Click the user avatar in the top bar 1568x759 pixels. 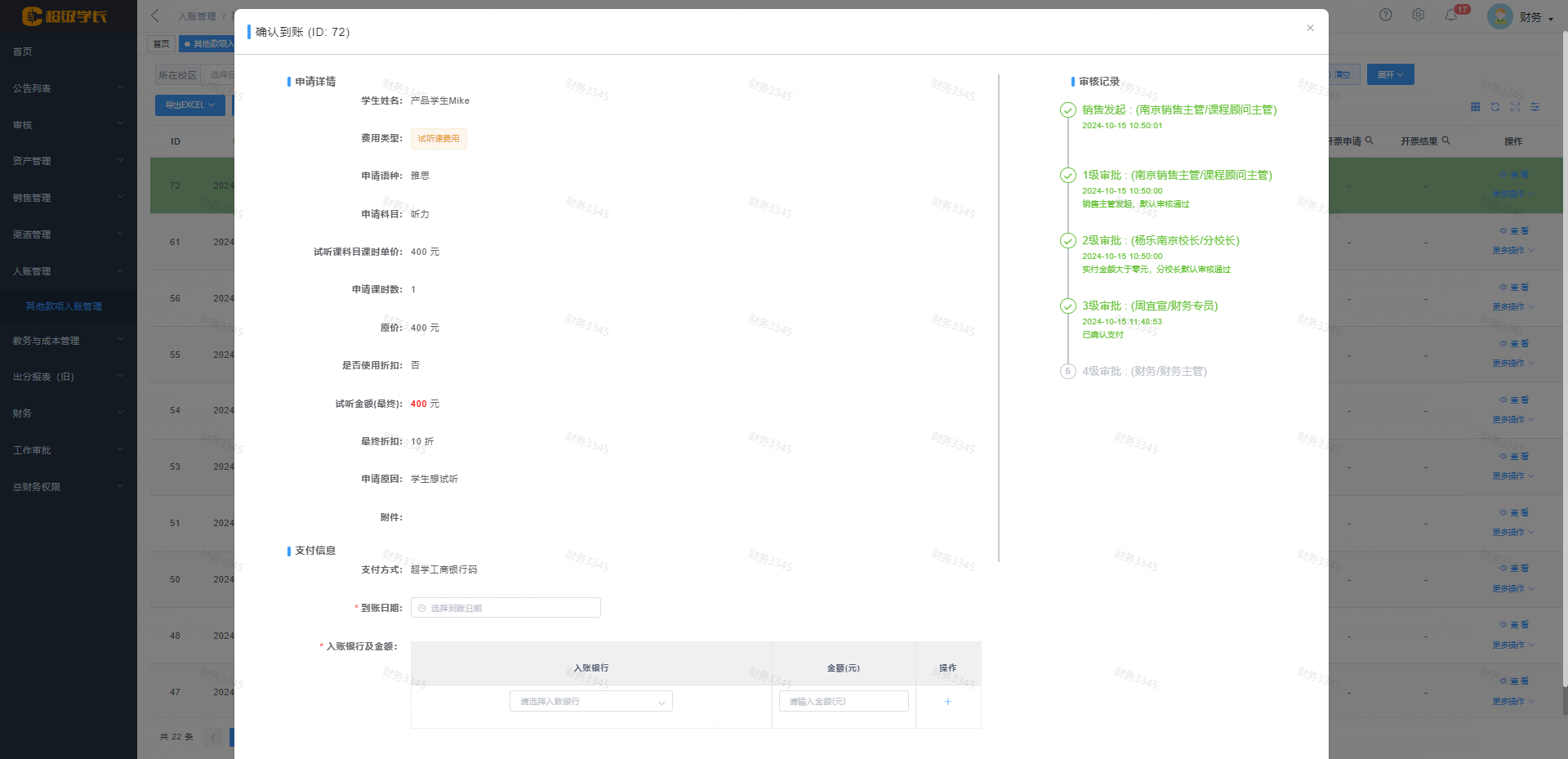(x=1499, y=16)
